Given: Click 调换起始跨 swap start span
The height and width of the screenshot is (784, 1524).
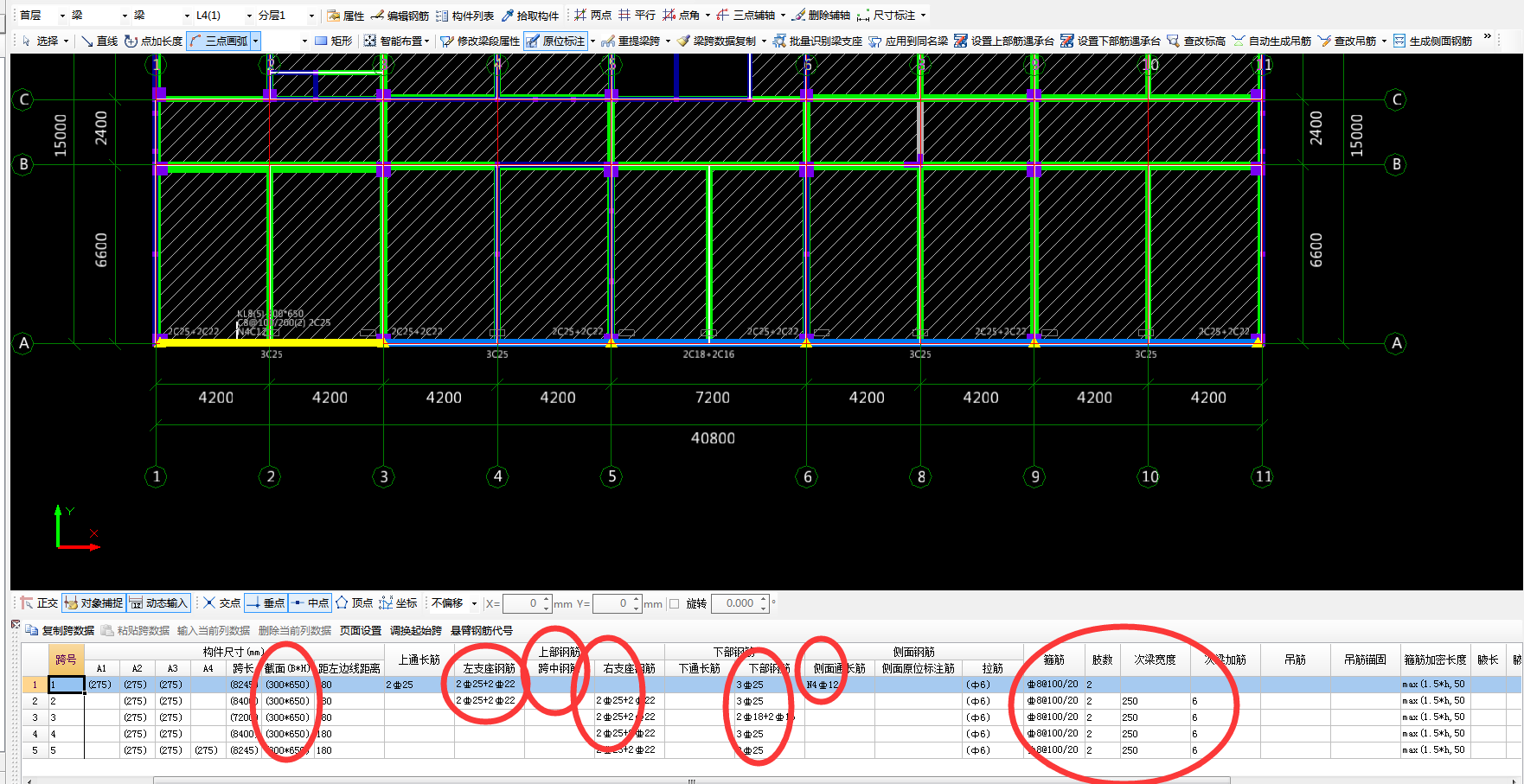Looking at the screenshot, I should coord(416,631).
